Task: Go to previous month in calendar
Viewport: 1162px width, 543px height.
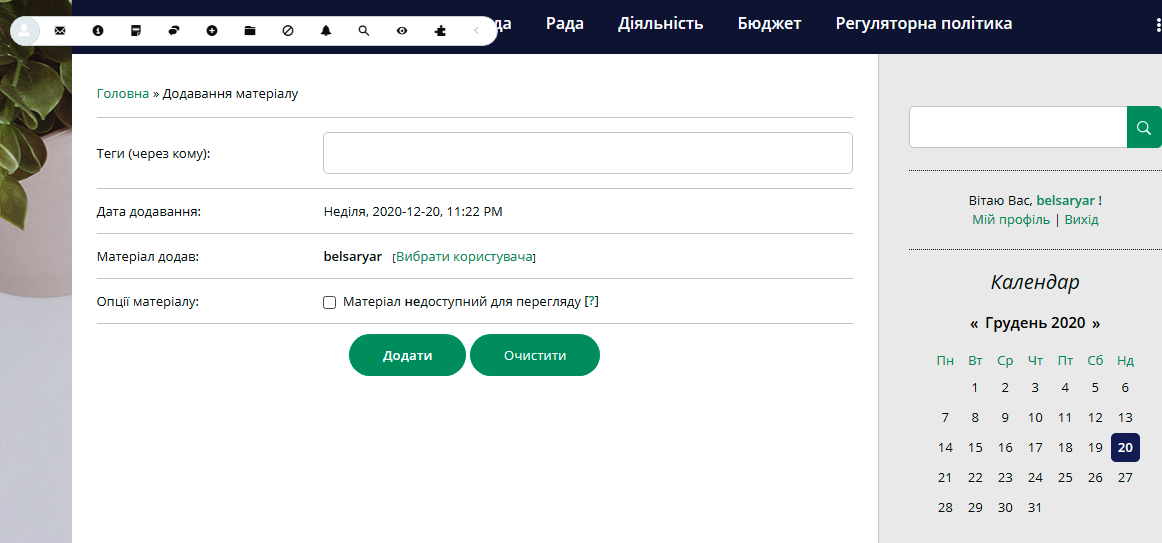Action: click(x=974, y=324)
